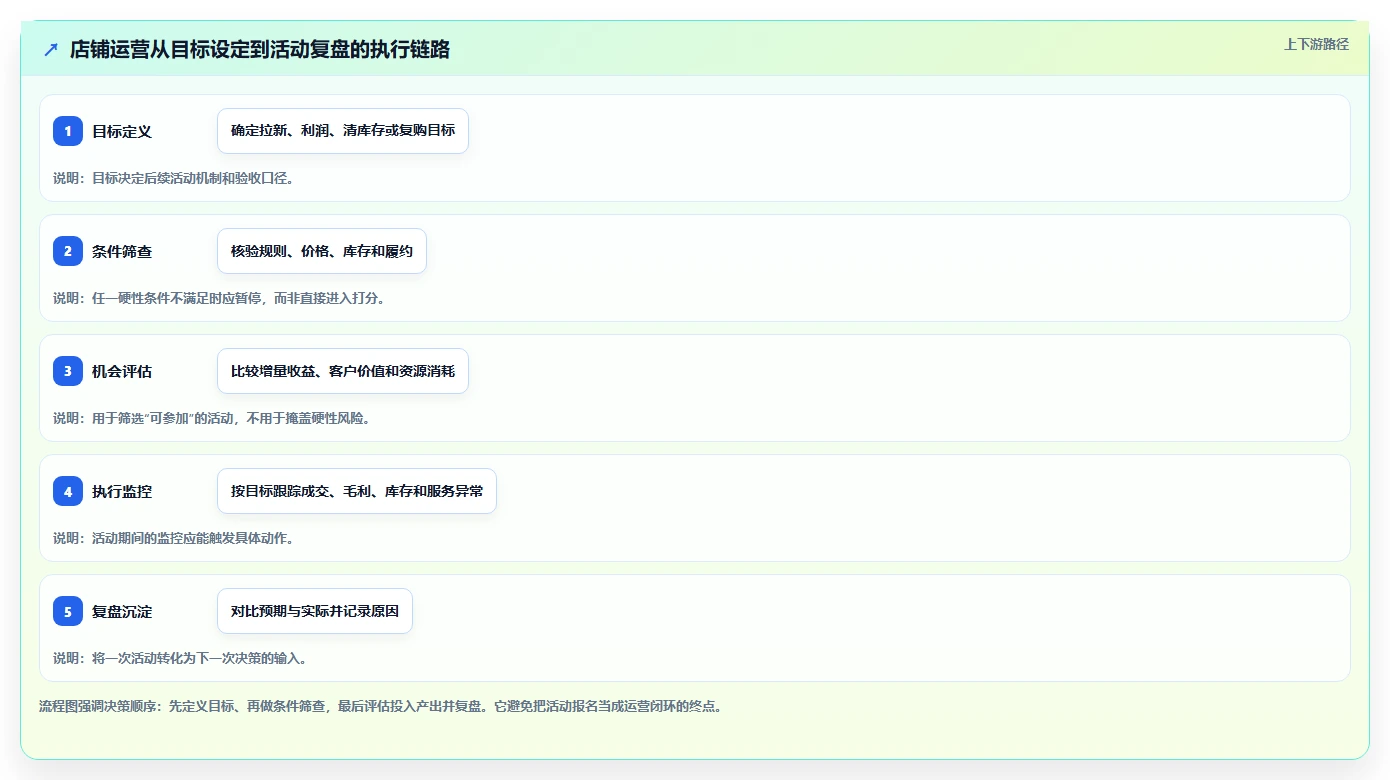1390x780 pixels.
Task: Click the note 将一次活动转化为下一次决策的输入
Action: click(x=180, y=658)
